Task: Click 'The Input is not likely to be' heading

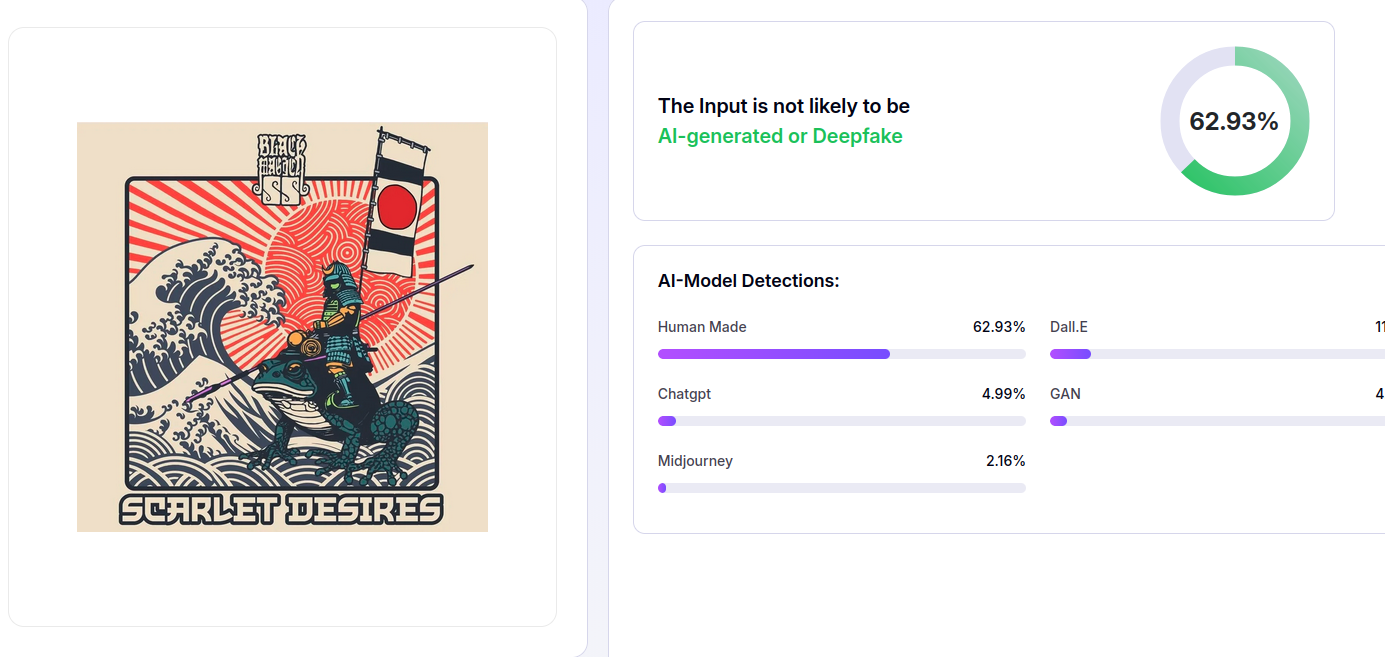Action: [784, 106]
